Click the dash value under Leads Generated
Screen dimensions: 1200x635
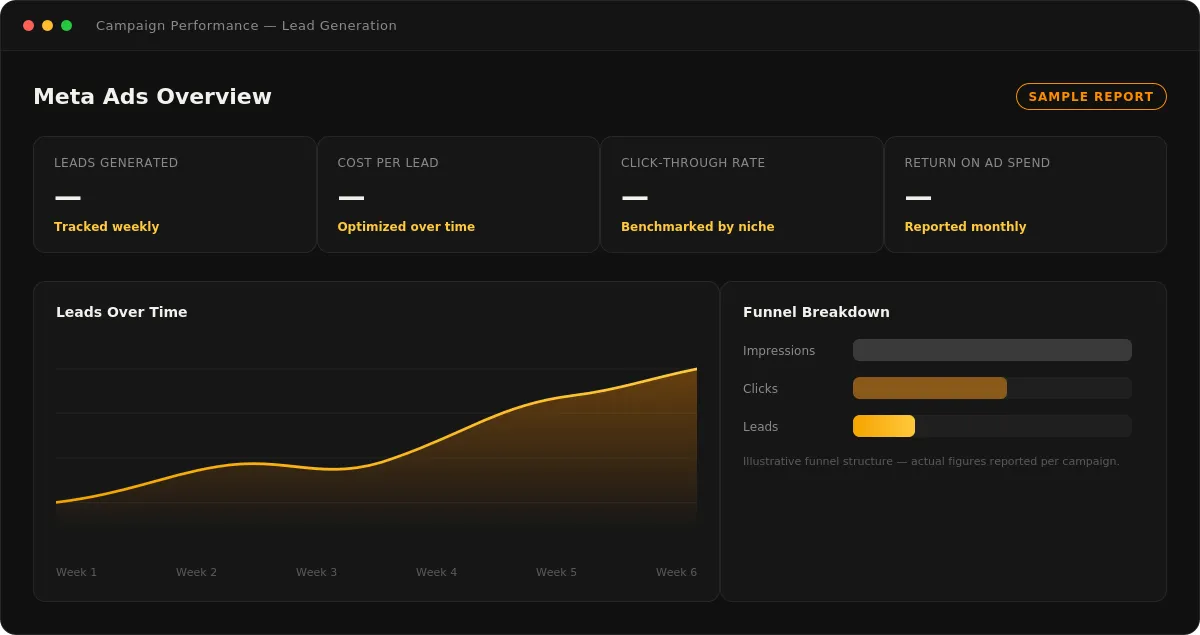pos(68,197)
